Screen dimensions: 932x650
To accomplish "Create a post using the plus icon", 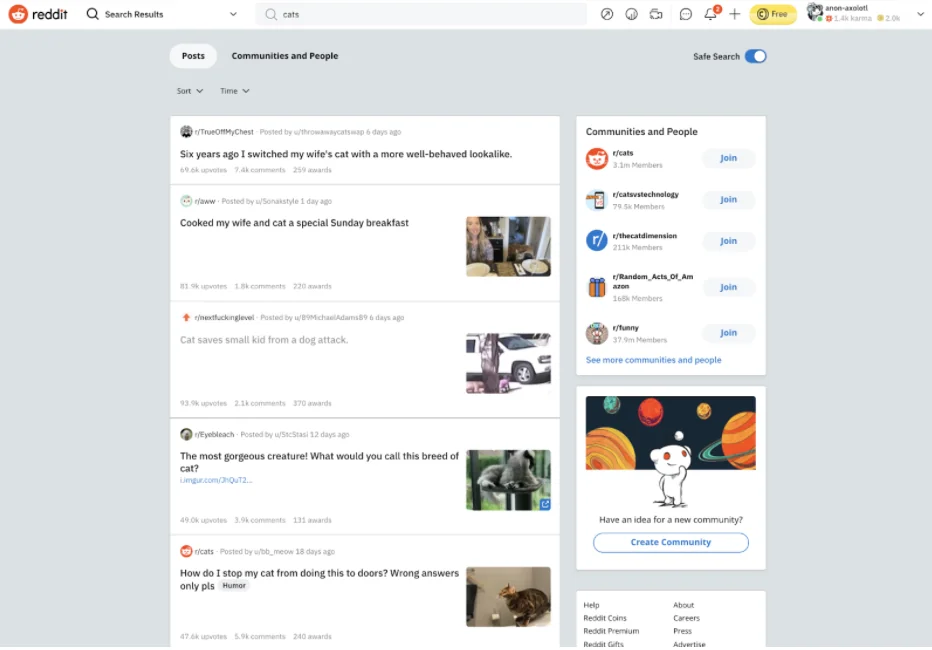I will point(734,13).
